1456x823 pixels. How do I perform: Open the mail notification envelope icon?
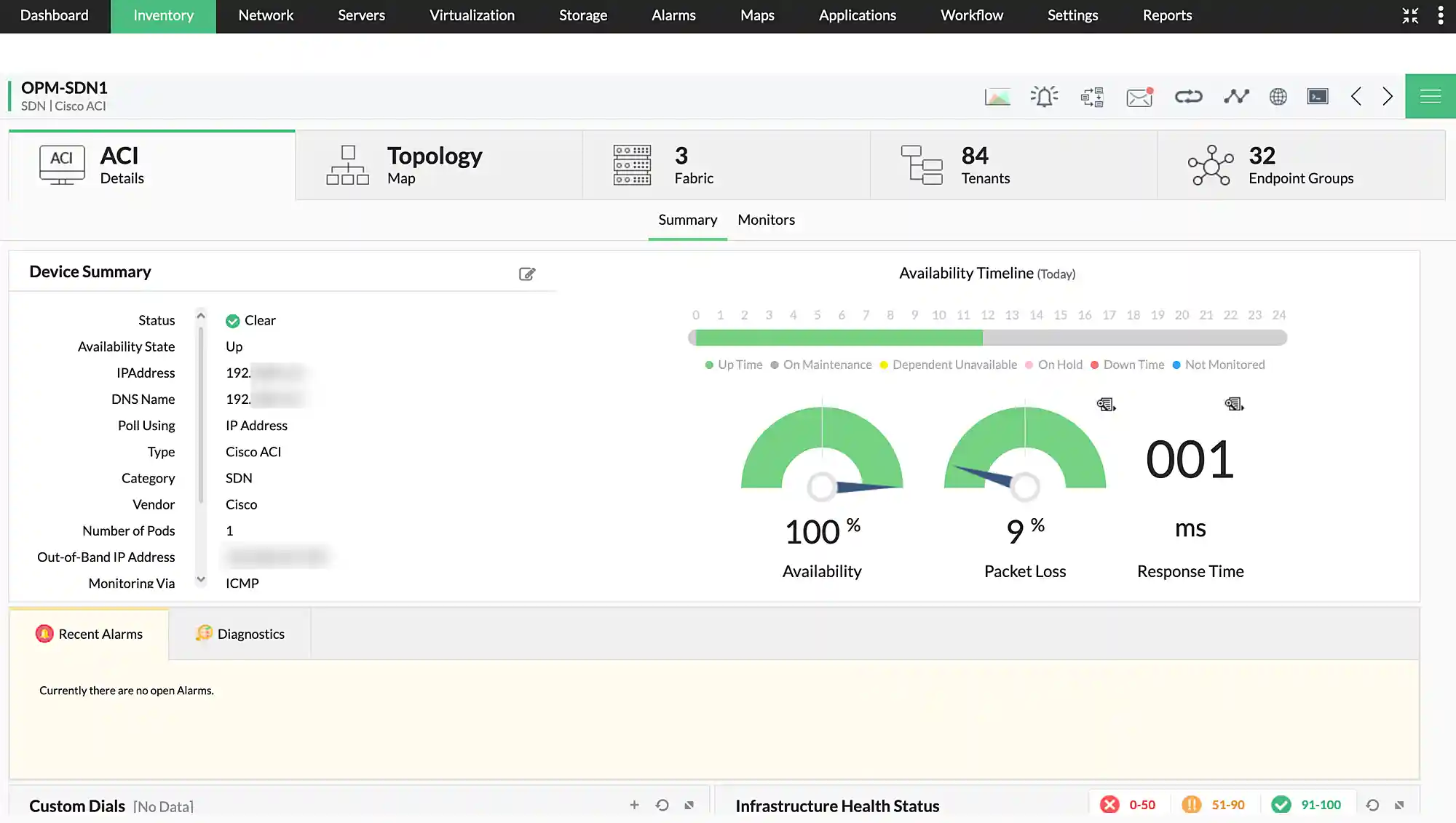[x=1139, y=96]
